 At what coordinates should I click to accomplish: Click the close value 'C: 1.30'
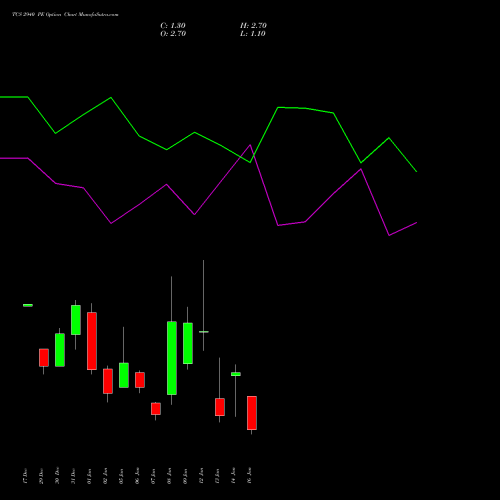pyautogui.click(x=173, y=26)
